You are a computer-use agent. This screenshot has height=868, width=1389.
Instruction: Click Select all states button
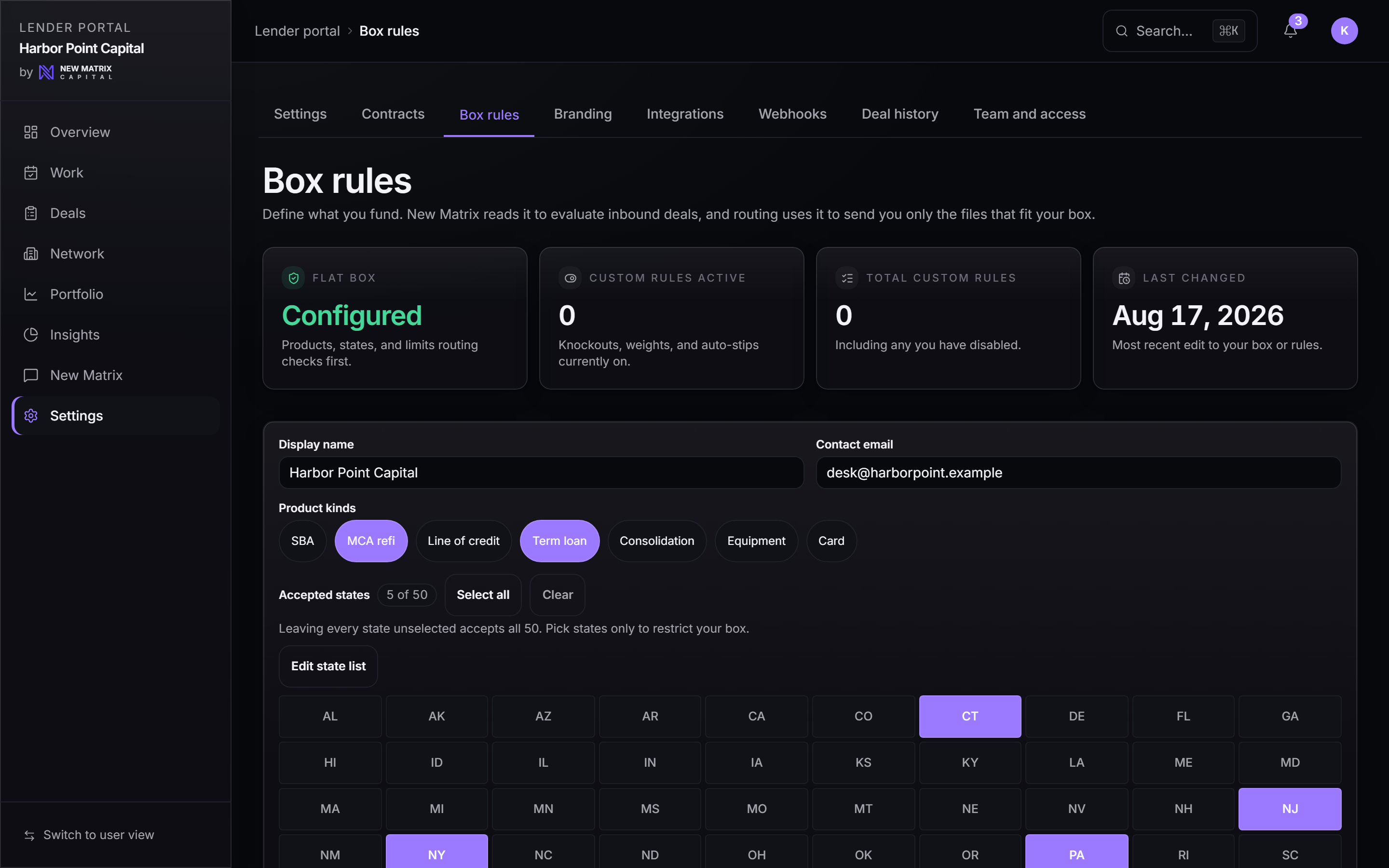tap(483, 595)
